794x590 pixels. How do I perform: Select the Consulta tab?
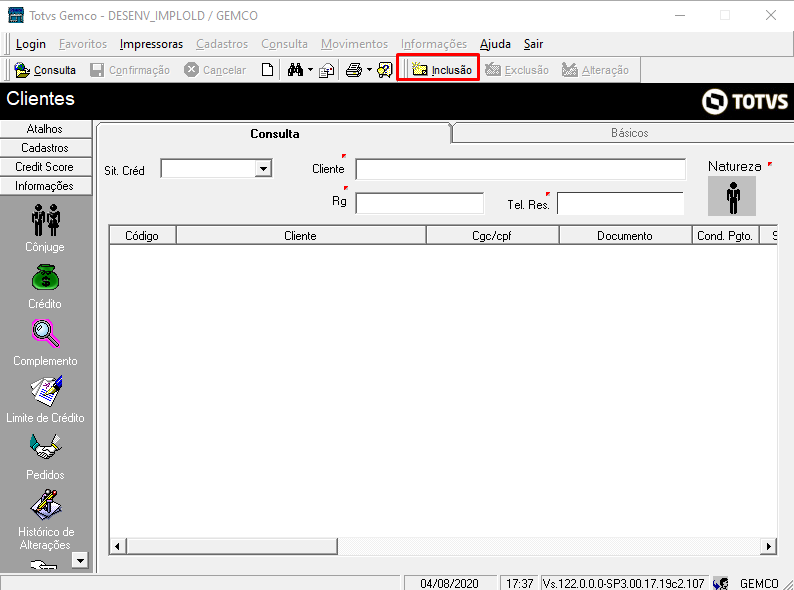[x=274, y=134]
